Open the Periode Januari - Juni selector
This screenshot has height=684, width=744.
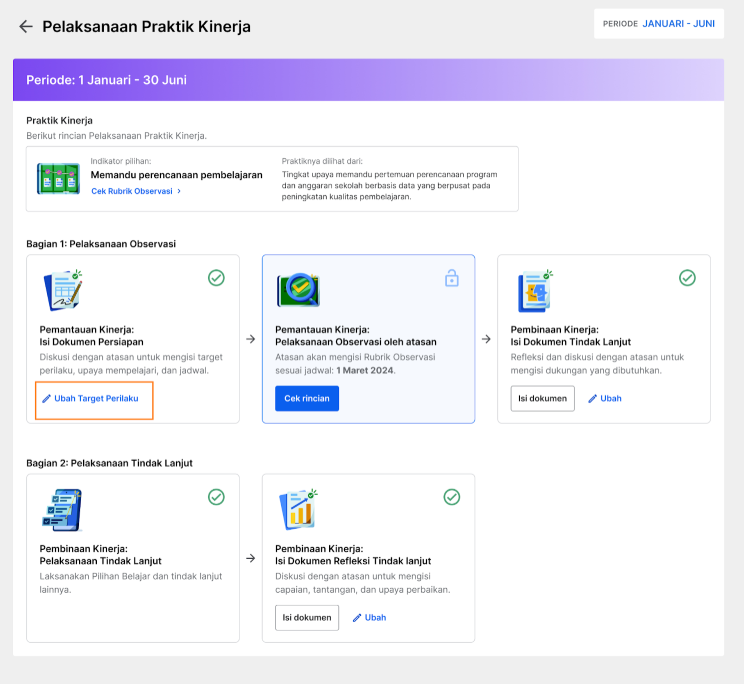[x=659, y=24]
